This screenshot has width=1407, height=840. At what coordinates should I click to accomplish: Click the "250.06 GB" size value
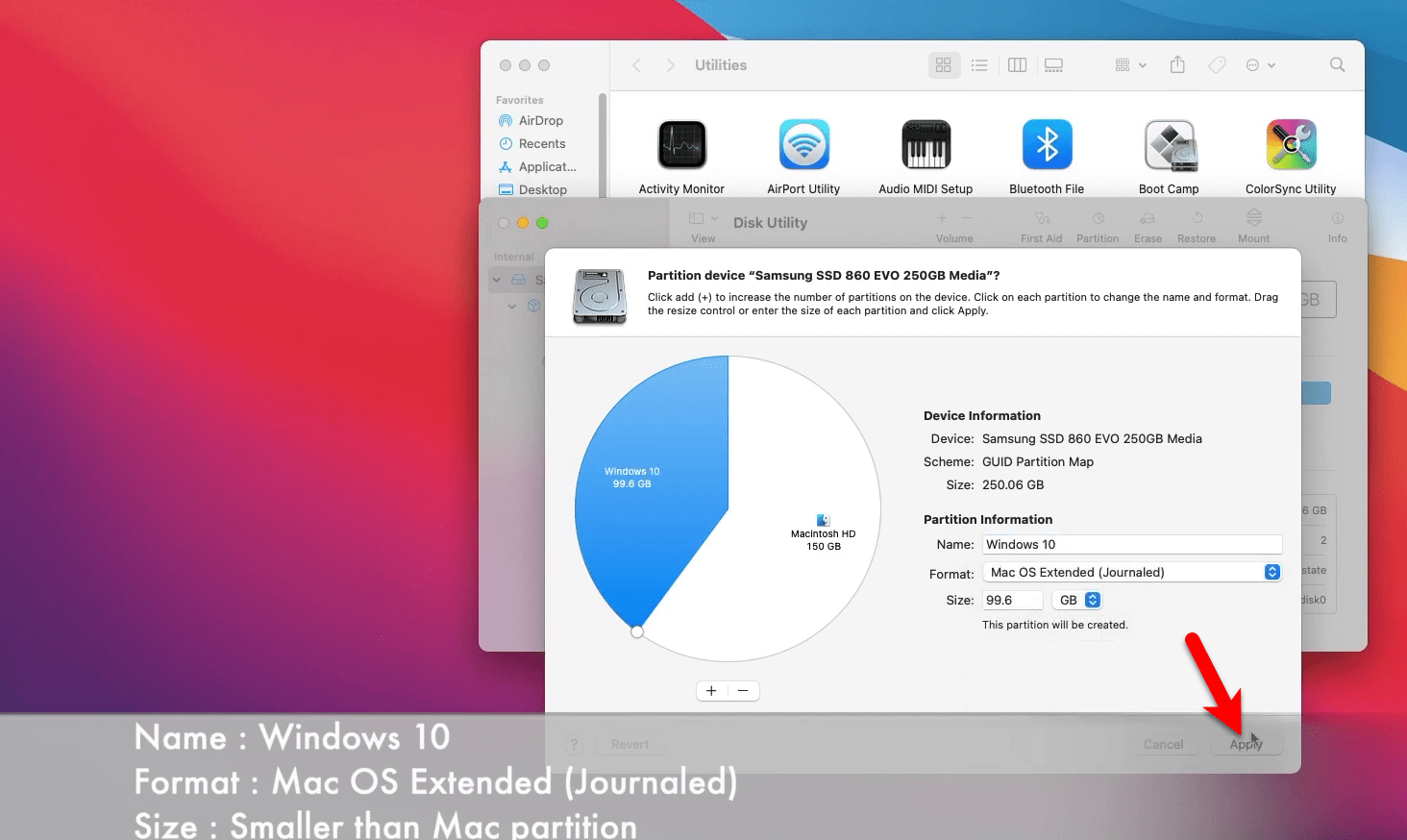[x=1013, y=485]
